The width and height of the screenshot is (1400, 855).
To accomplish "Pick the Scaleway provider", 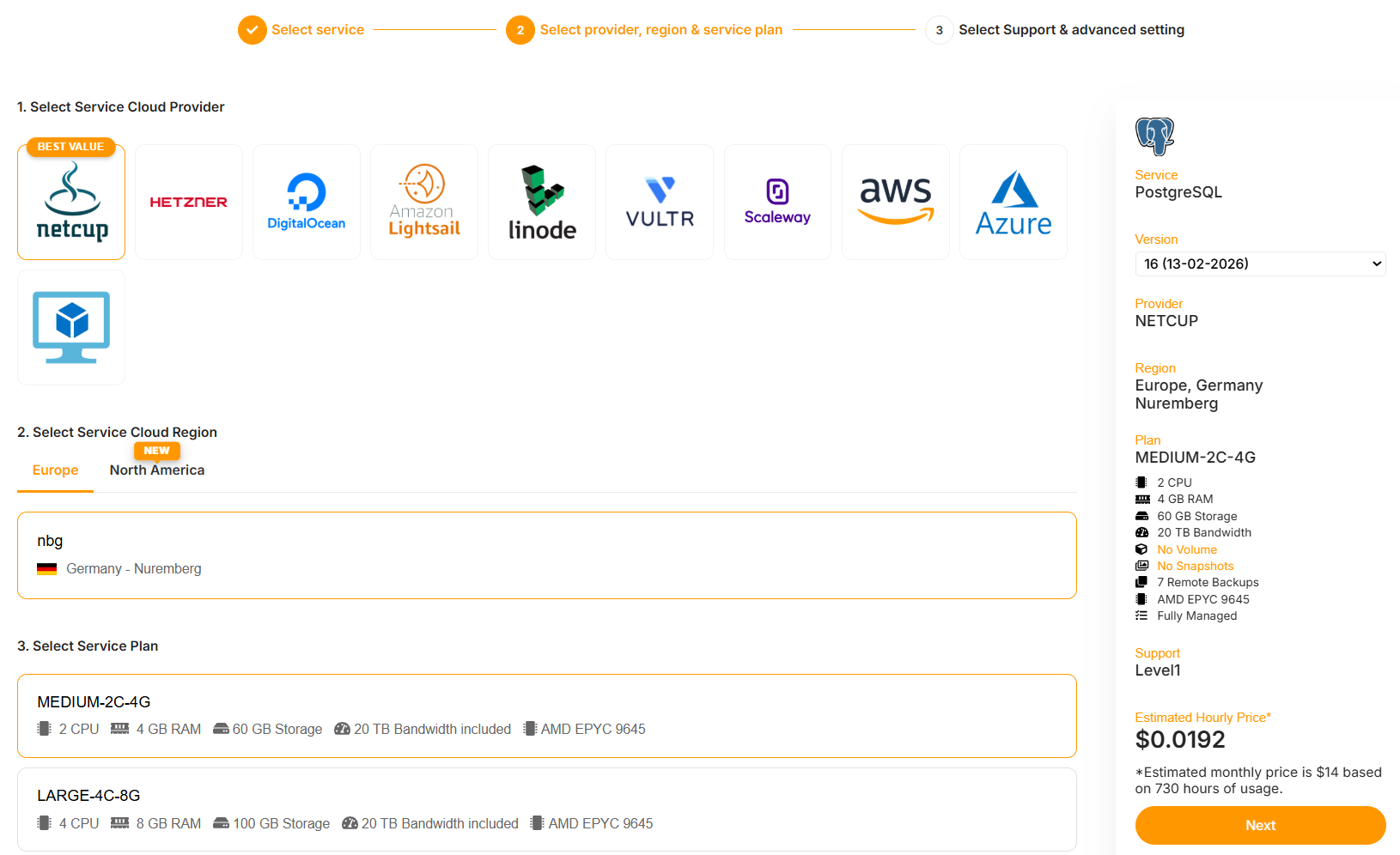I will (777, 202).
